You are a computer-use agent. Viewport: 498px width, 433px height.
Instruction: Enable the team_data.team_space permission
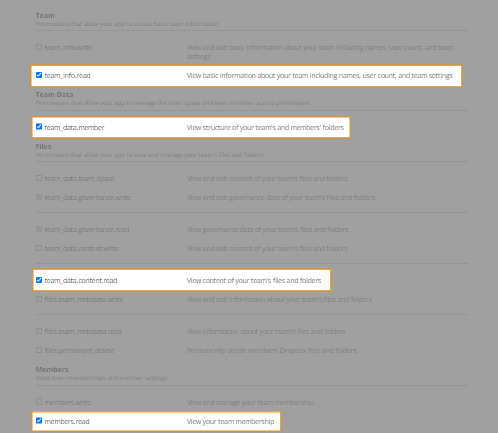click(x=39, y=178)
